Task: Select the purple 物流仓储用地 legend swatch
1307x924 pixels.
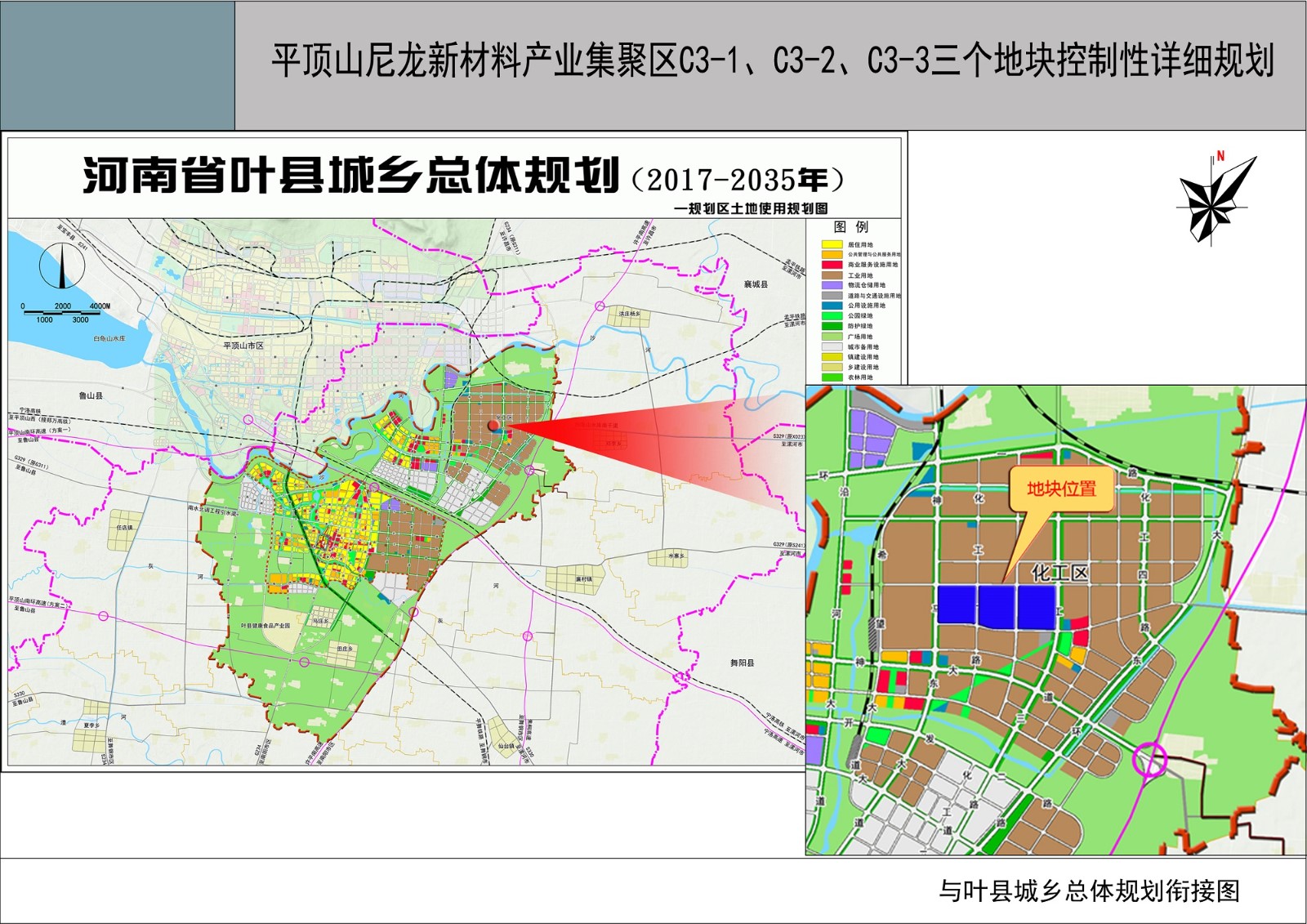Action: coord(832,285)
